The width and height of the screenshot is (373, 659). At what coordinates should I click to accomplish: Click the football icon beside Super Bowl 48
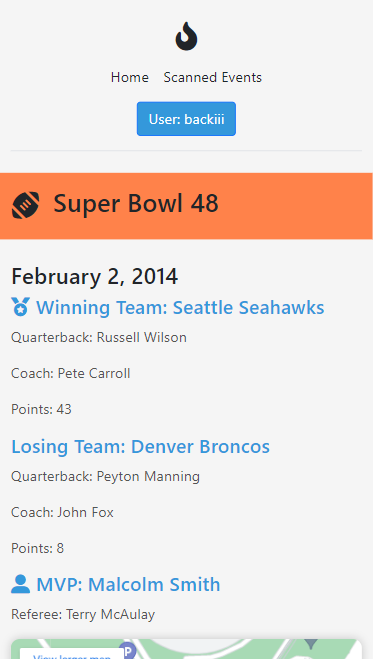26,205
